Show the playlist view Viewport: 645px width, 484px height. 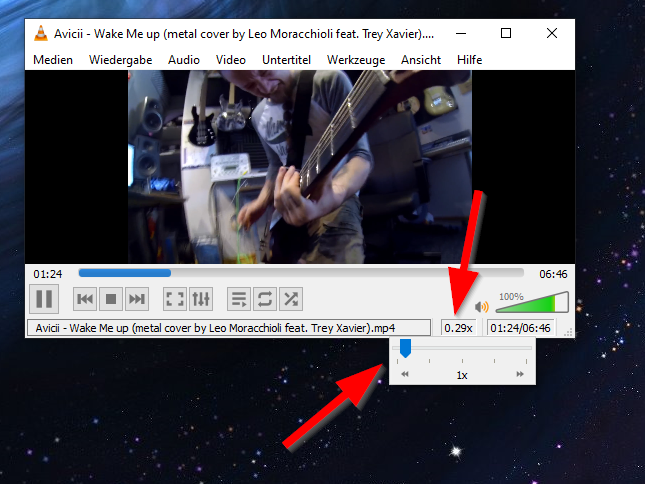pyautogui.click(x=239, y=299)
